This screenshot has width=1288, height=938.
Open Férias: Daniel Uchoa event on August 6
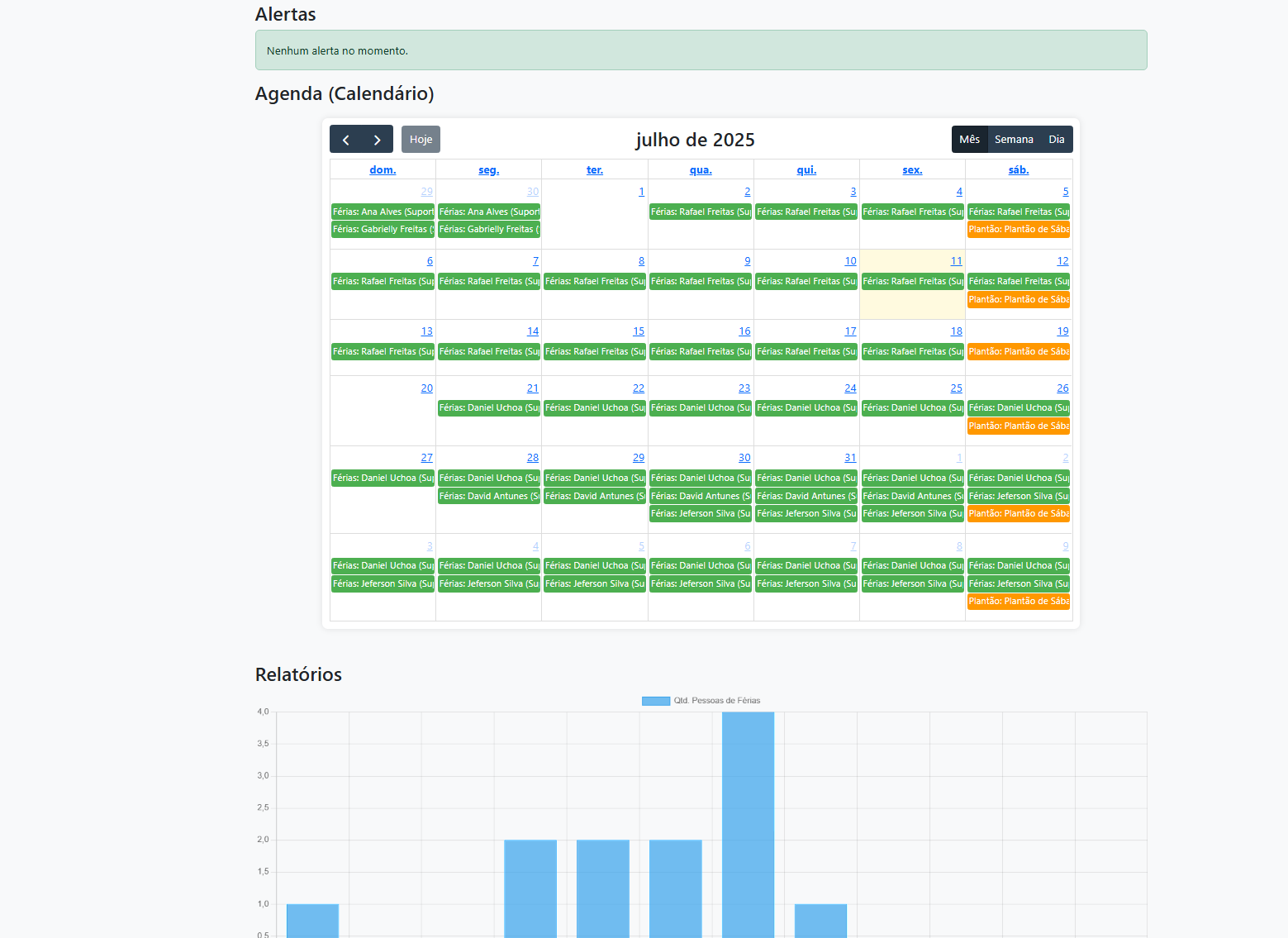pyautogui.click(x=701, y=566)
